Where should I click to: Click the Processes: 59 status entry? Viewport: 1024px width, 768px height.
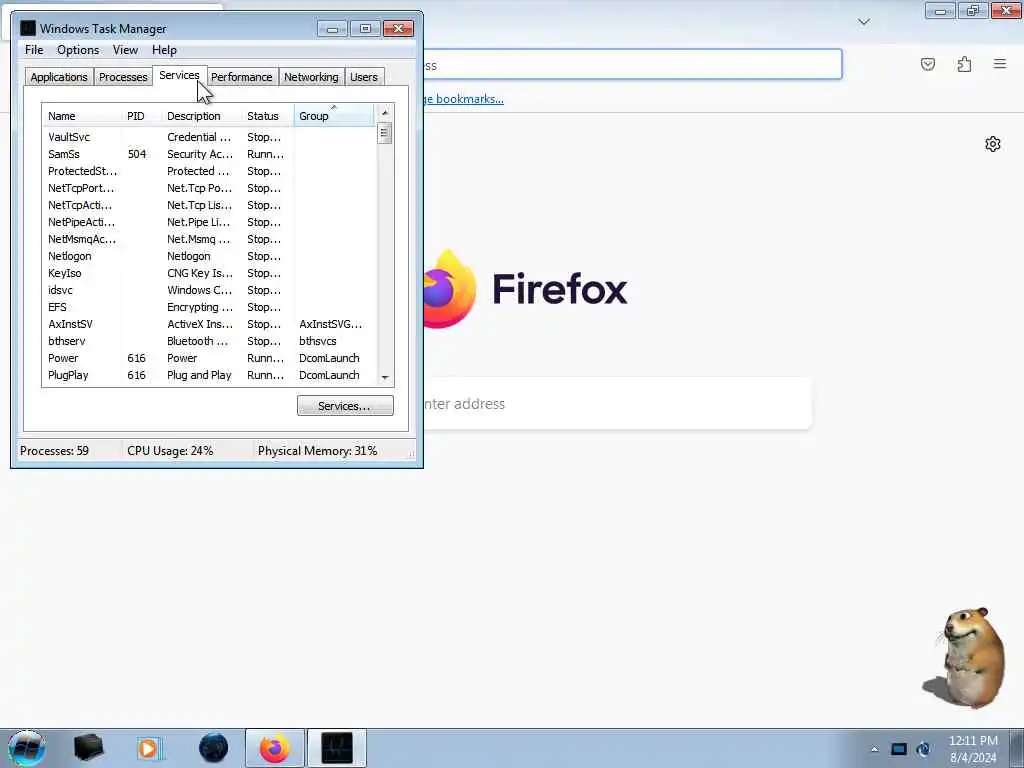point(54,451)
